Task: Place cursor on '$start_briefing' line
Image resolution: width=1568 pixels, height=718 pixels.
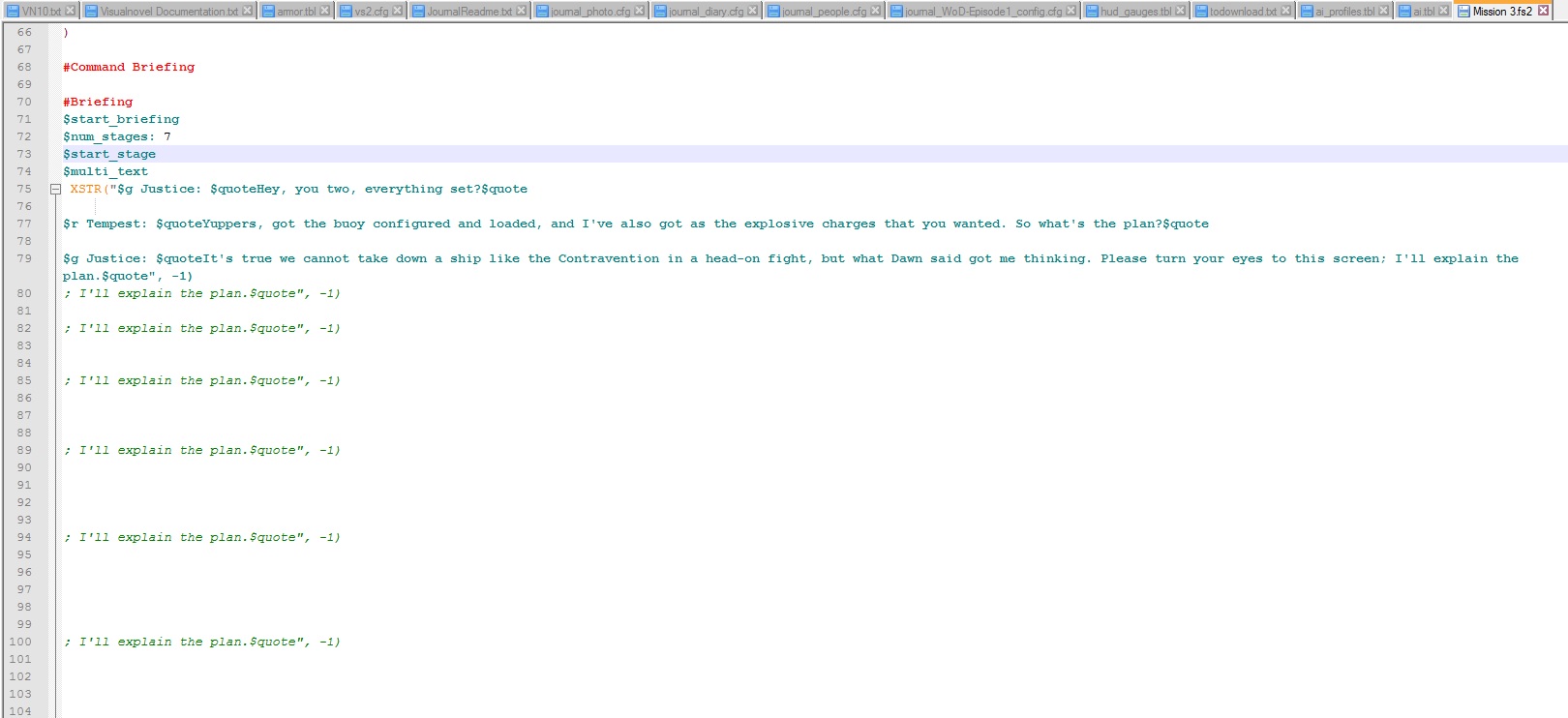Action: tap(121, 119)
